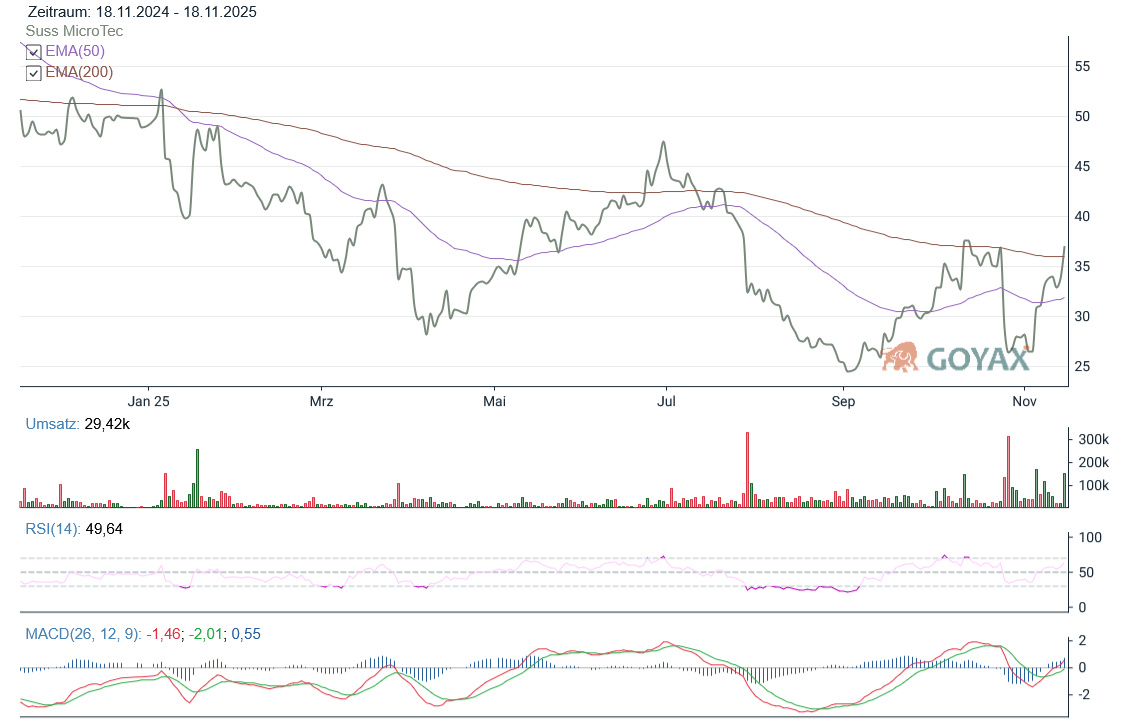This screenshot has width=1140, height=722.
Task: Click the purple EMA(50) legend label
Action: (75, 51)
